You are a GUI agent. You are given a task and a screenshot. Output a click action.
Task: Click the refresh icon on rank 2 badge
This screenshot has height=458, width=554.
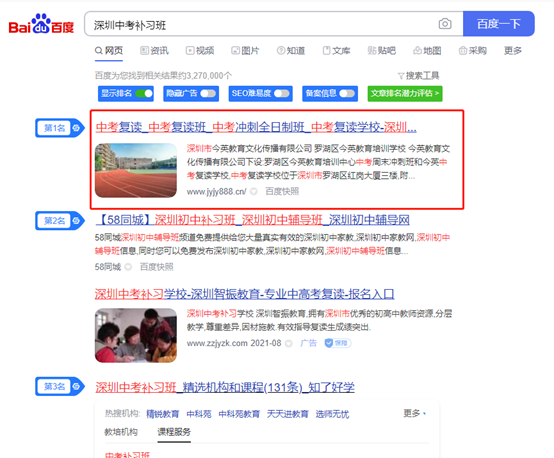[76, 221]
